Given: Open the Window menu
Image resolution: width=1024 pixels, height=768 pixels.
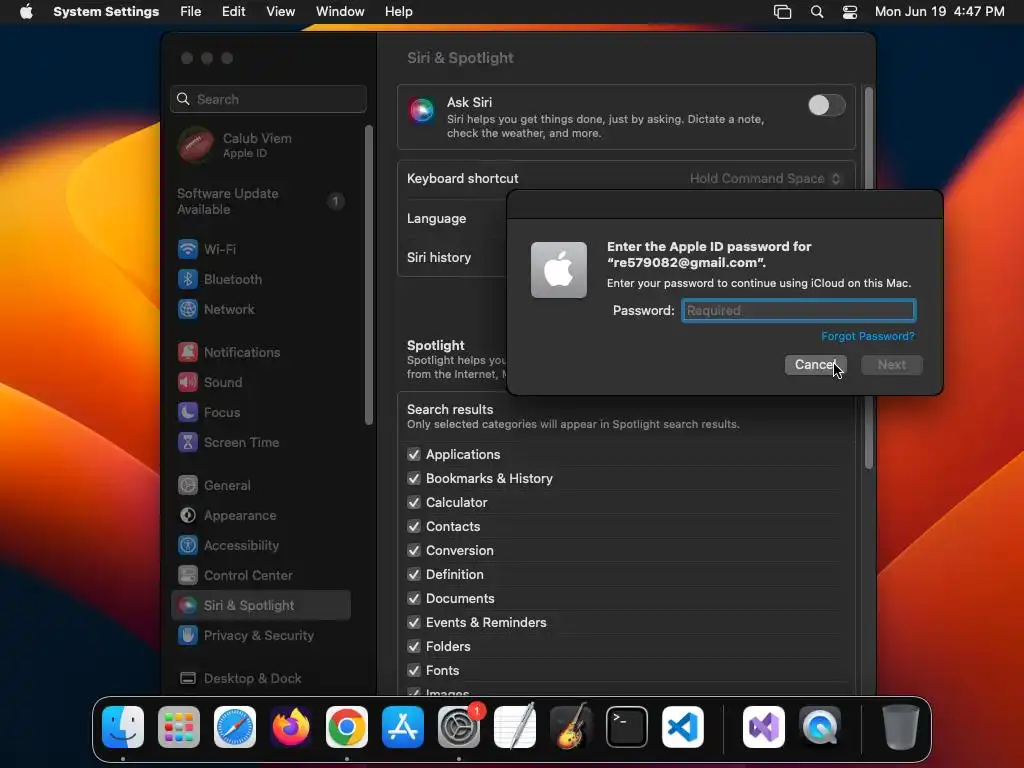Looking at the screenshot, I should coord(340,12).
